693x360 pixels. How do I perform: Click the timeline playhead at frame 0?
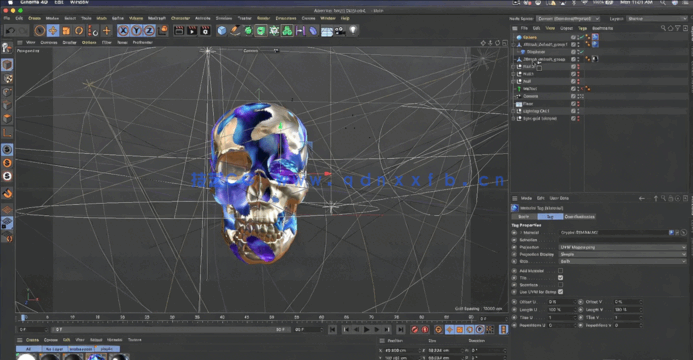23,318
